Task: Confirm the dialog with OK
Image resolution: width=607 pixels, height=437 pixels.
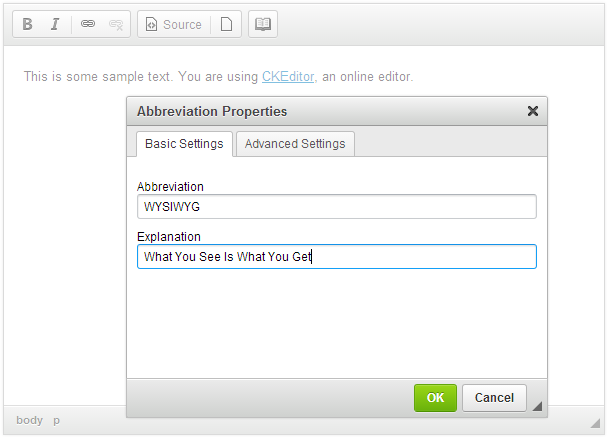Action: [x=435, y=398]
